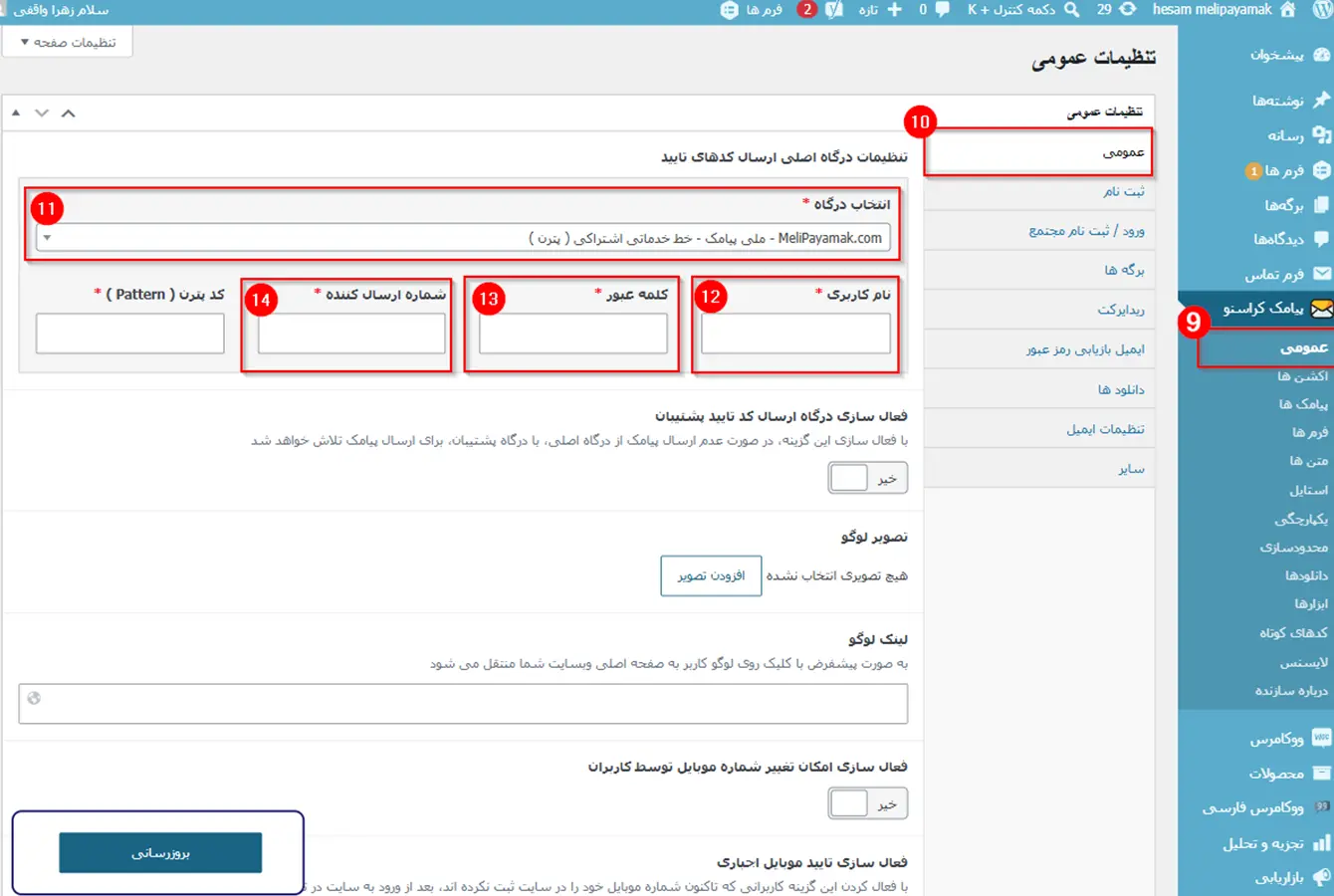Screen dimensions: 1334x896
Task: Click the bar chart icon for تجزیه و تحلیل
Action: point(1321,843)
